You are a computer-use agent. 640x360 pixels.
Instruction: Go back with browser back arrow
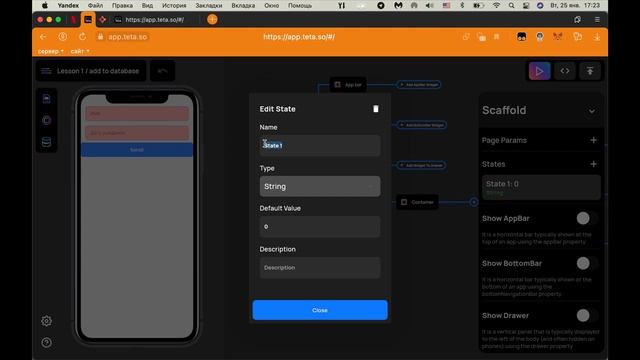(43, 37)
